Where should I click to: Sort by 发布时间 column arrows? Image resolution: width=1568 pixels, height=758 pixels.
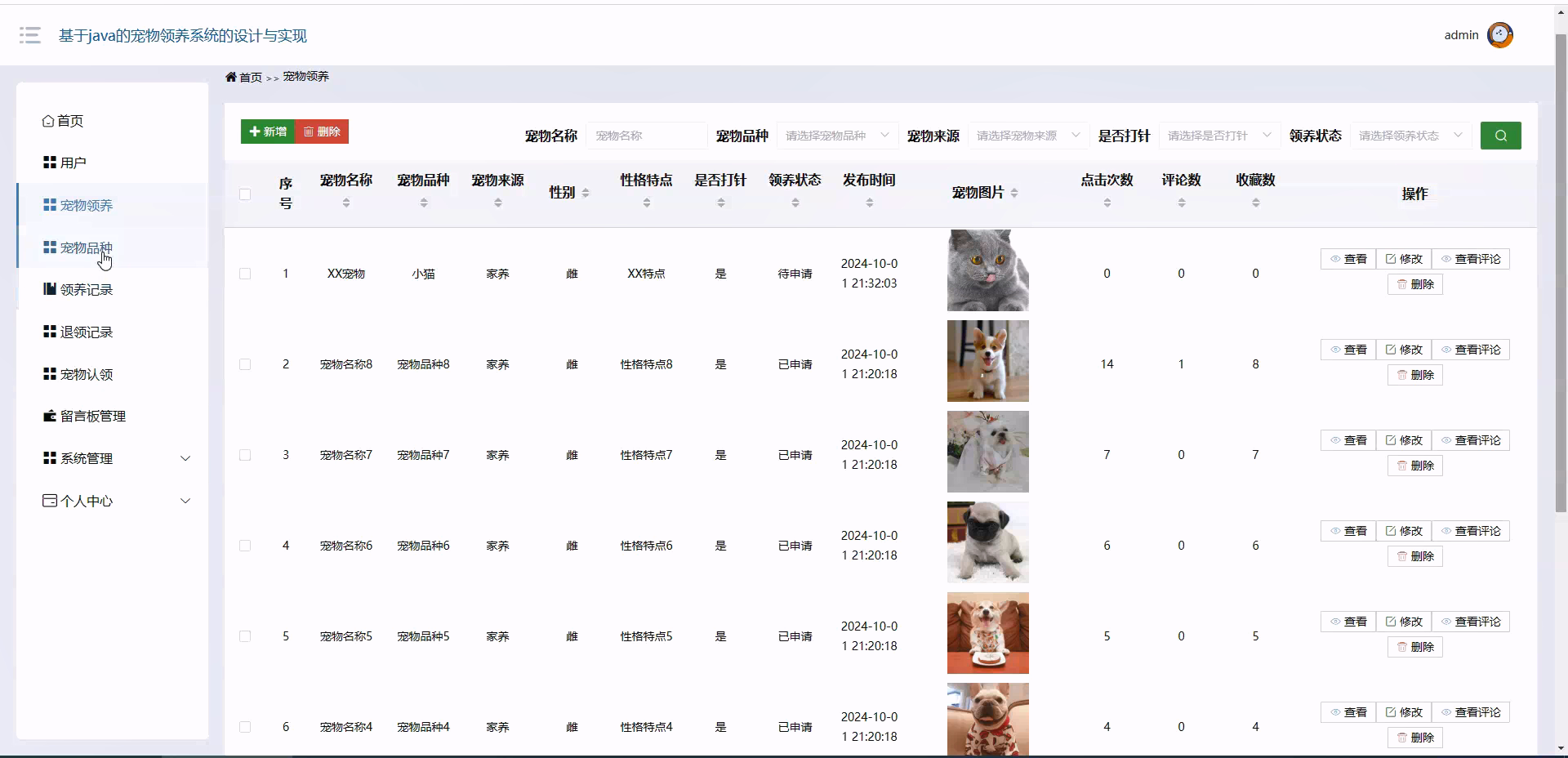tap(870, 203)
